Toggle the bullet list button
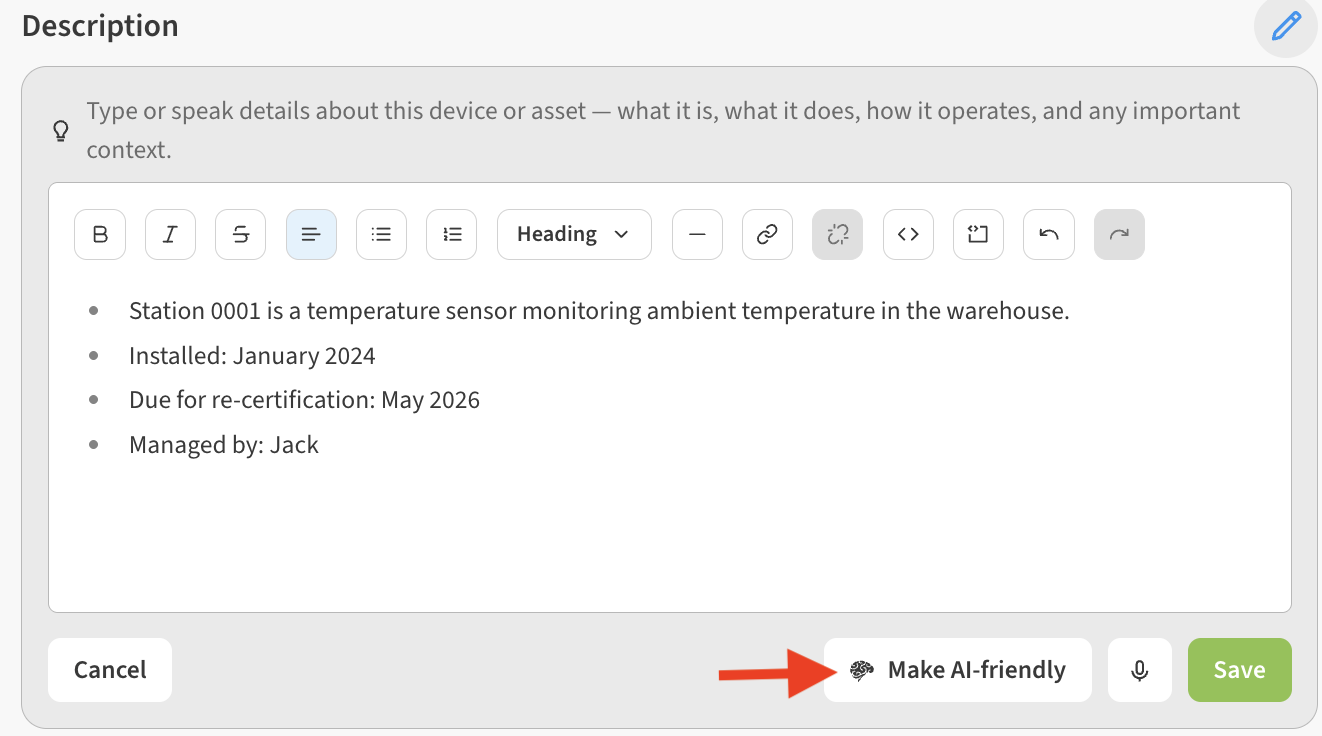 click(381, 234)
